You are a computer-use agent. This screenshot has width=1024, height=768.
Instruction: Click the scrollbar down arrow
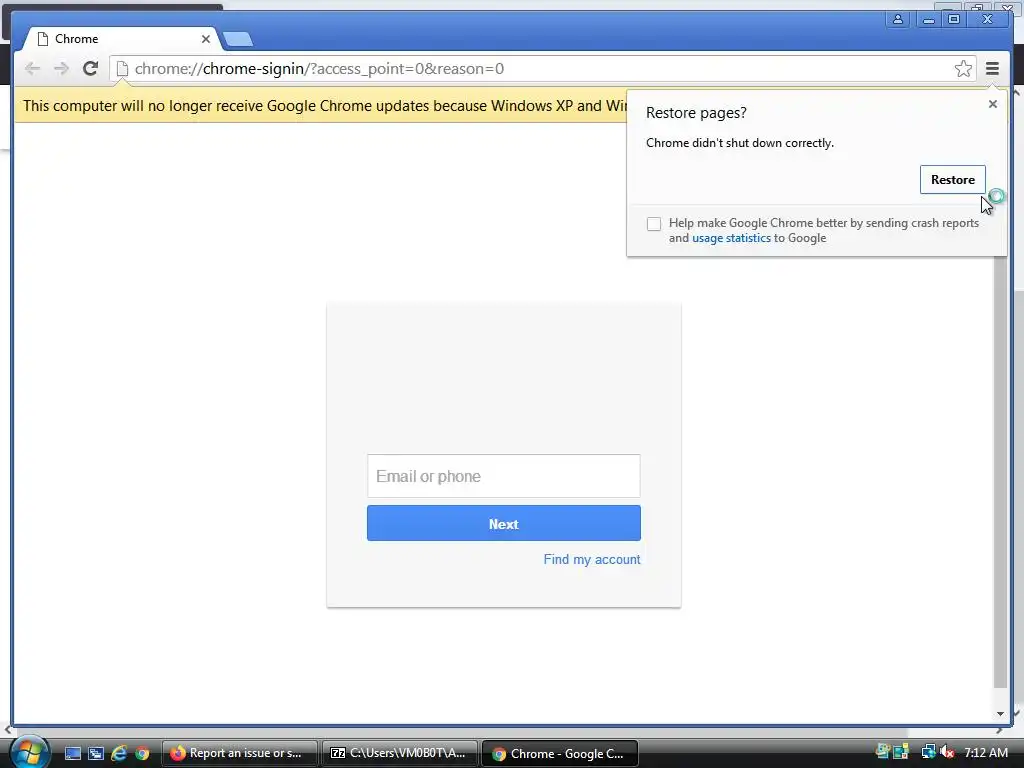click(1000, 714)
